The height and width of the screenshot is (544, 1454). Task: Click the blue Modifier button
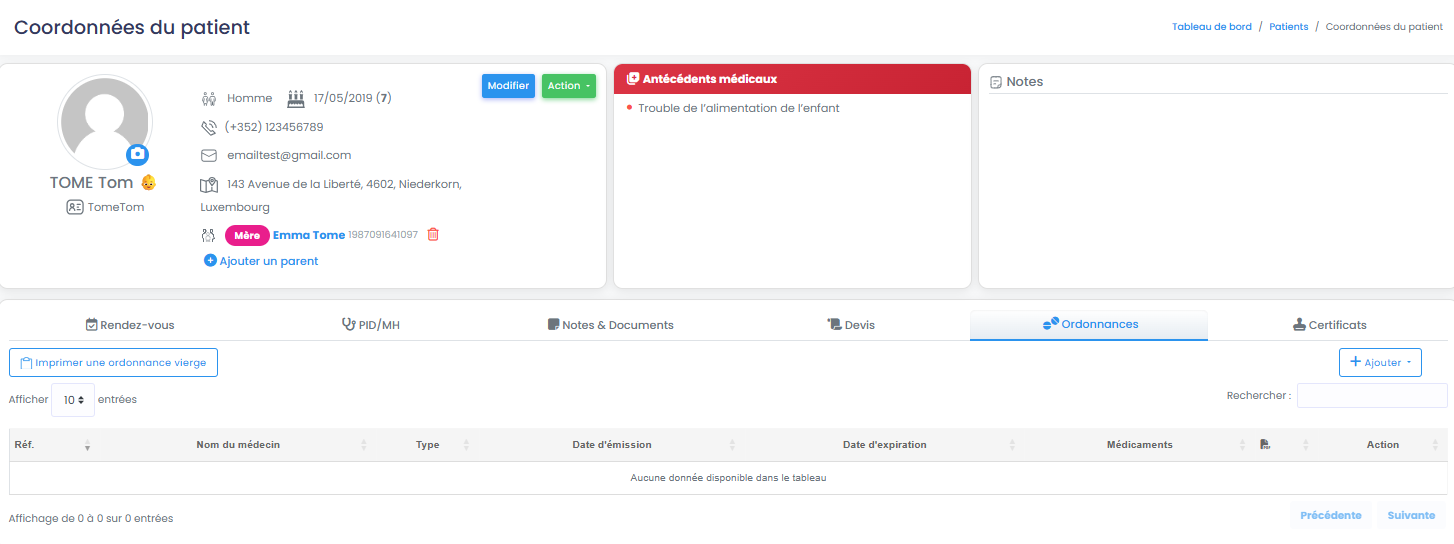click(x=508, y=86)
